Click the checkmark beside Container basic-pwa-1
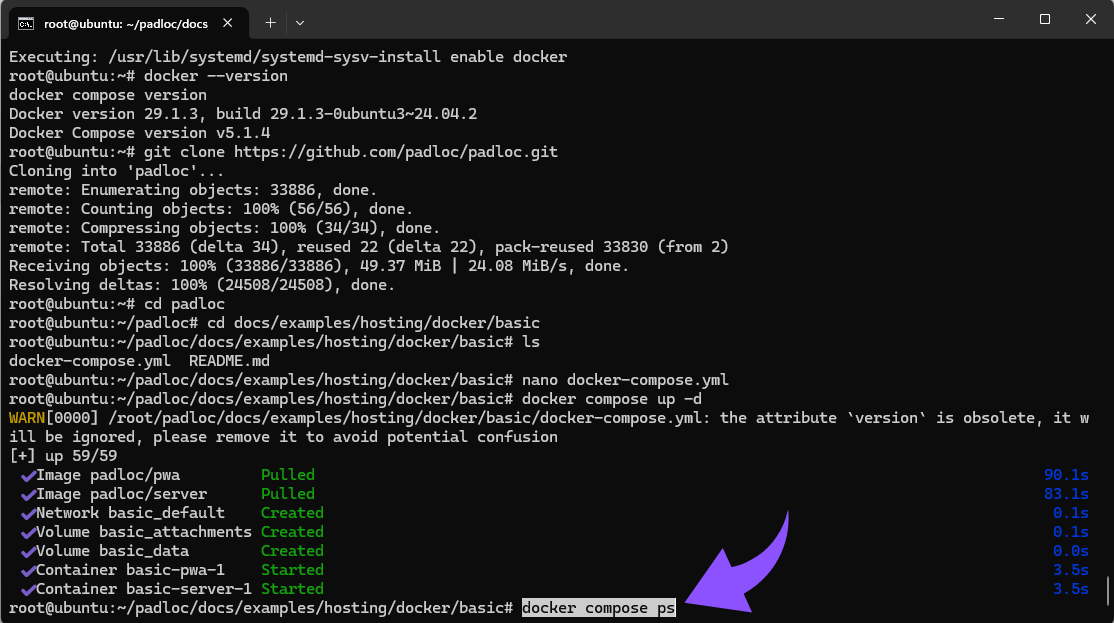The image size is (1114, 623). 28,570
